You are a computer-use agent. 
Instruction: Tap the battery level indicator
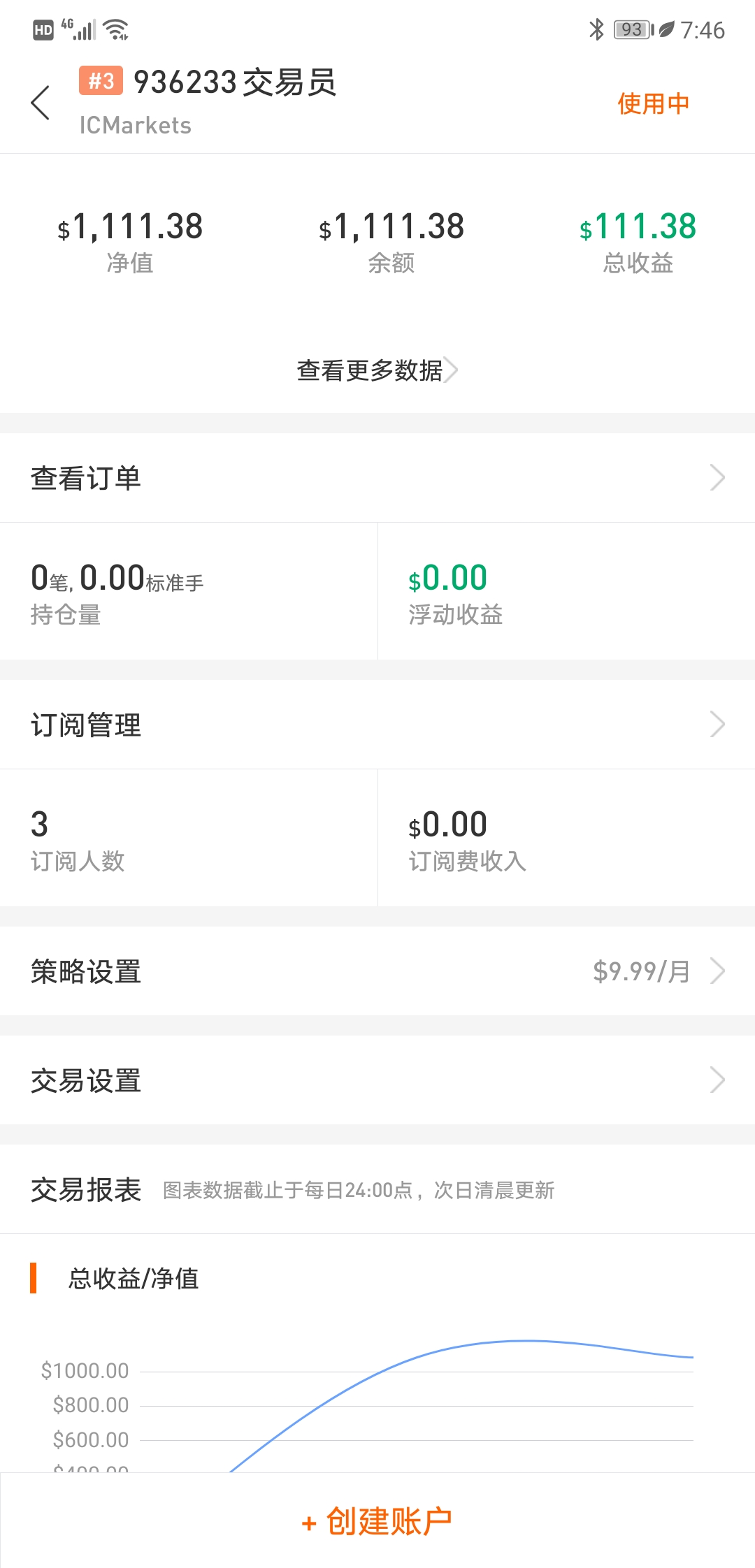coord(633,29)
